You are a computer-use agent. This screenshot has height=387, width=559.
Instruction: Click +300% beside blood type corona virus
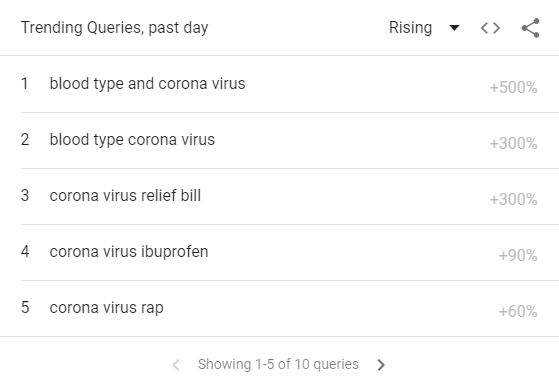pos(513,143)
